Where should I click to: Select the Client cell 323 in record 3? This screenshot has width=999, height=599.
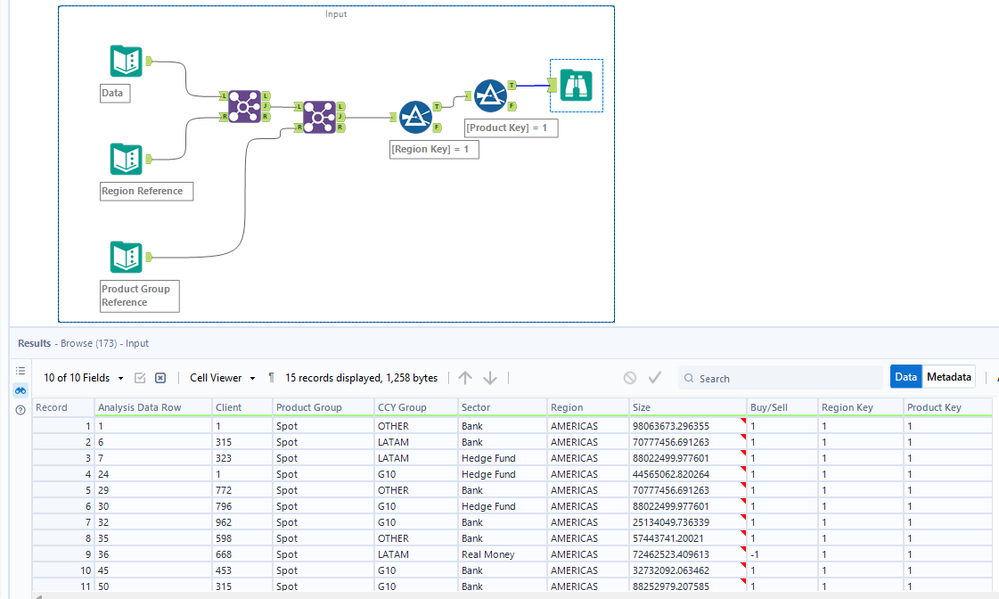[x=242, y=458]
